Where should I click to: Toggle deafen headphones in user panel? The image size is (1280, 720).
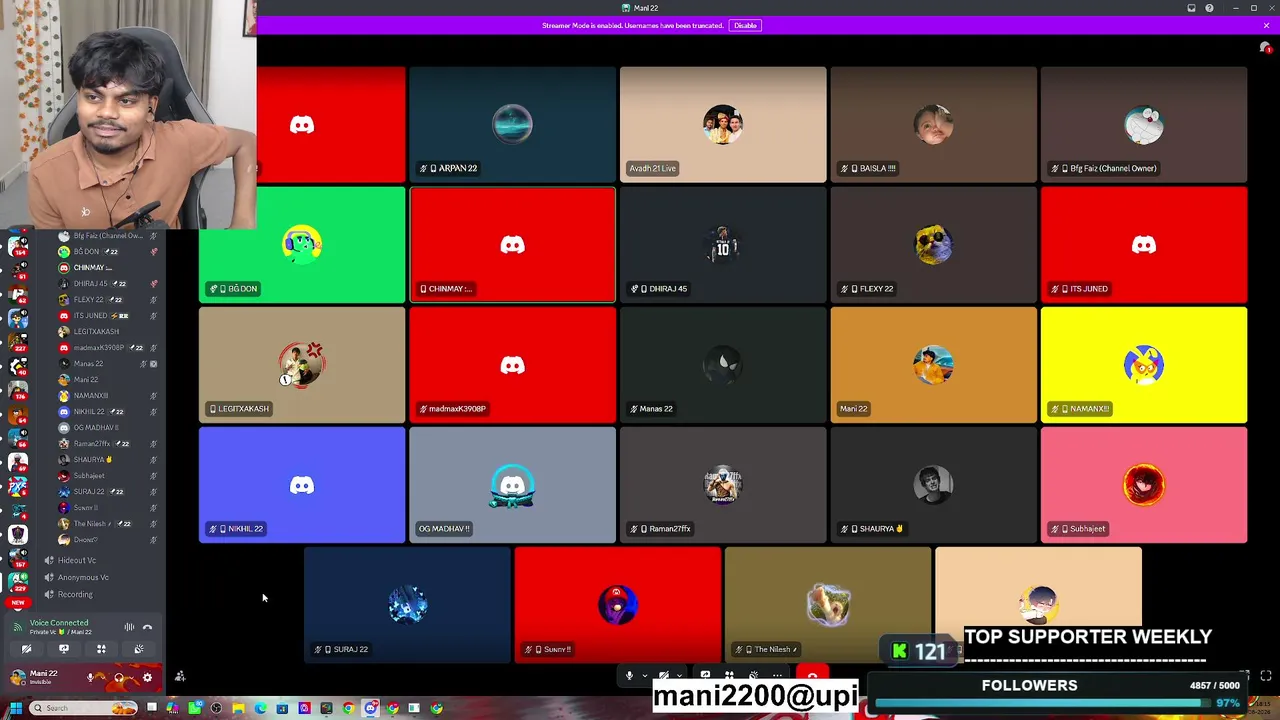[x=119, y=678]
